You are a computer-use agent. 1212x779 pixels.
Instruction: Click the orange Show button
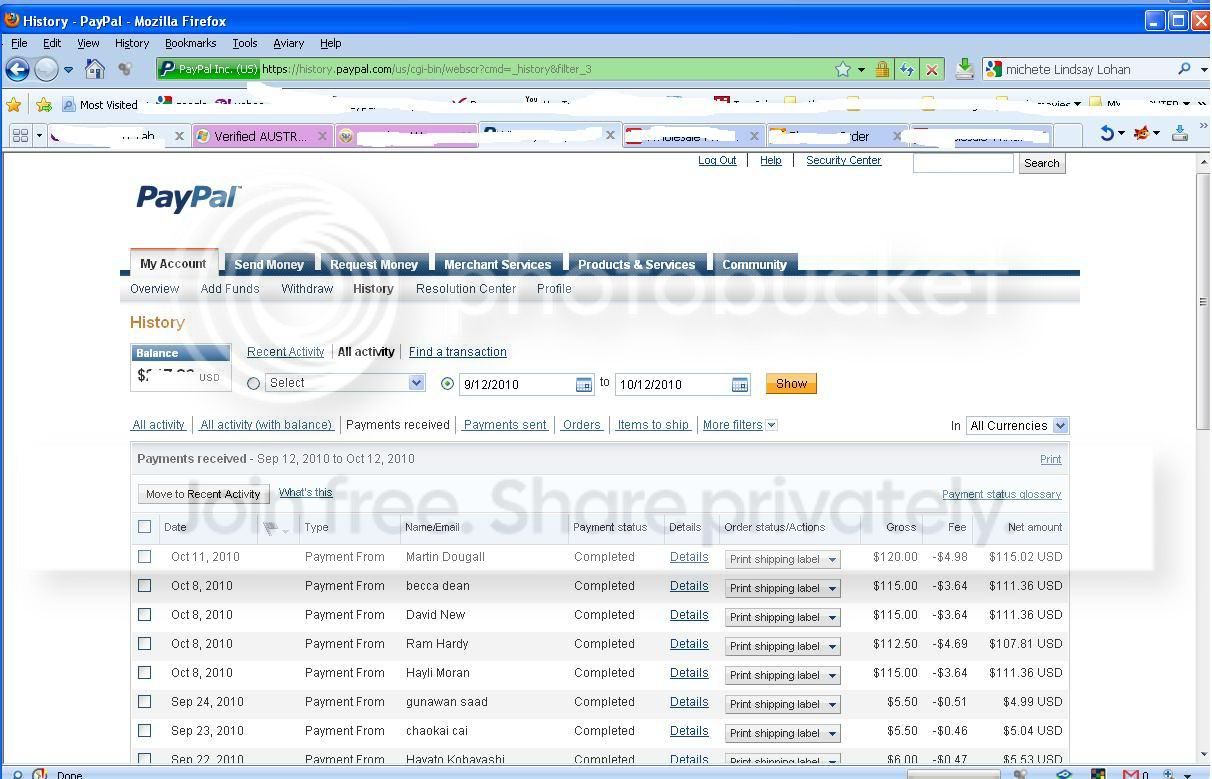click(791, 384)
